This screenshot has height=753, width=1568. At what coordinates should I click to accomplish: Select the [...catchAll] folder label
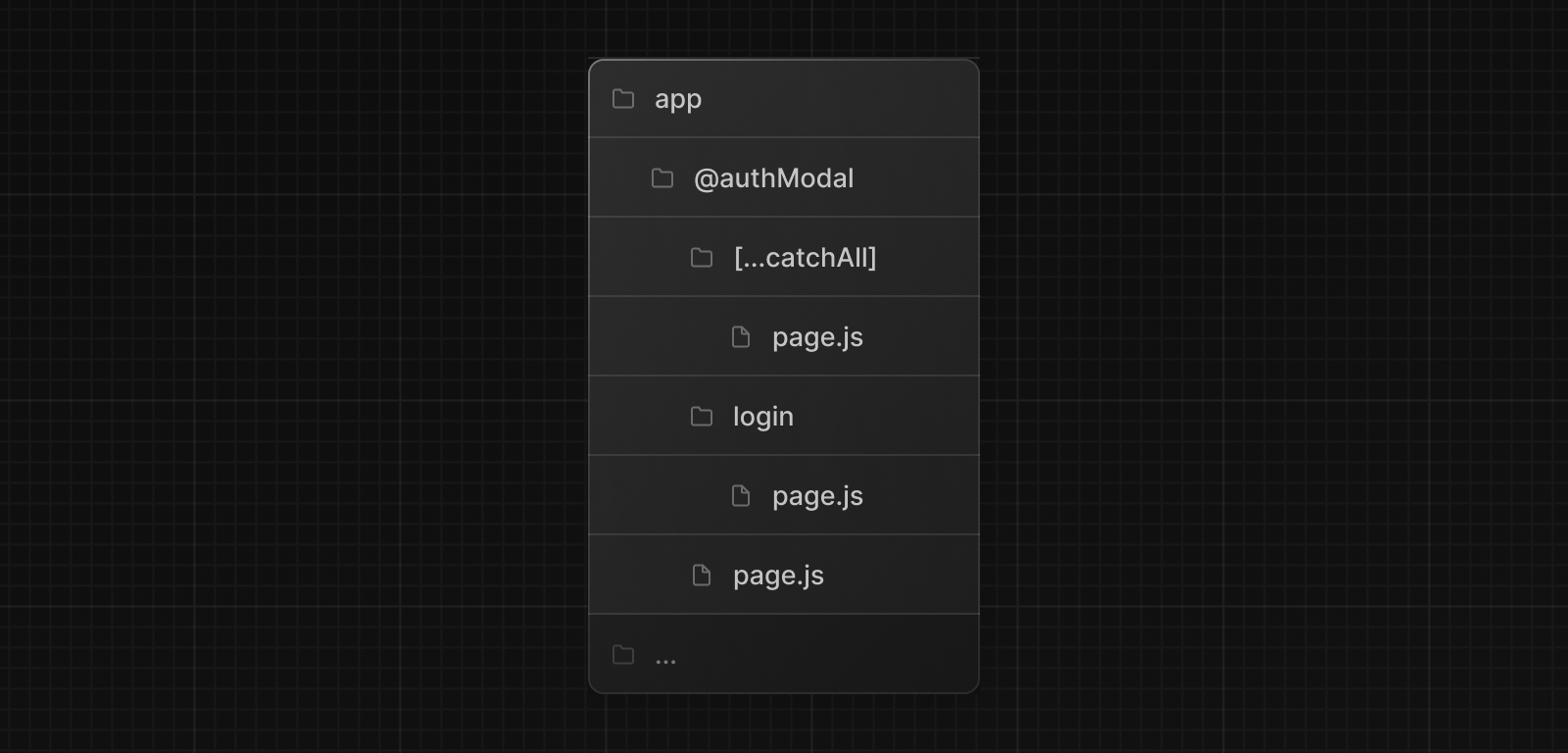tap(805, 258)
